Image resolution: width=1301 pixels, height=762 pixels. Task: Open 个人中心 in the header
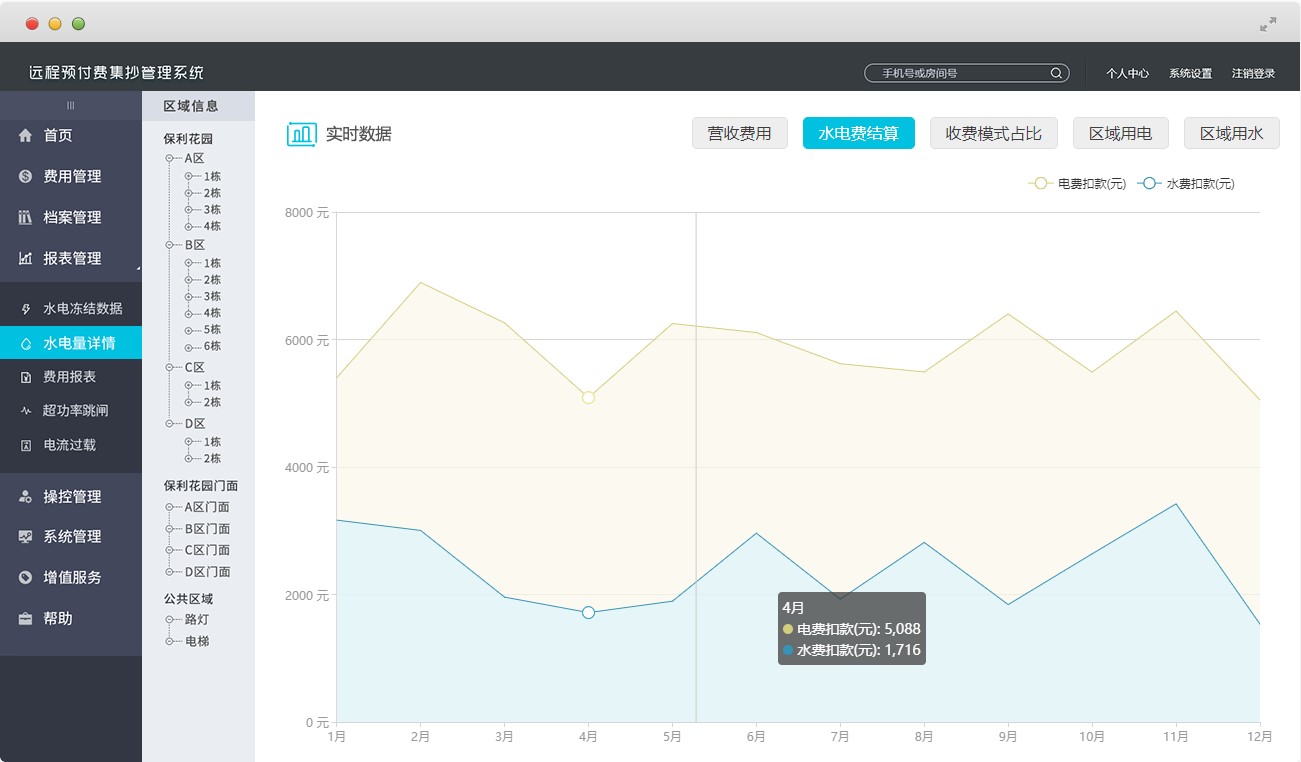coord(1127,73)
